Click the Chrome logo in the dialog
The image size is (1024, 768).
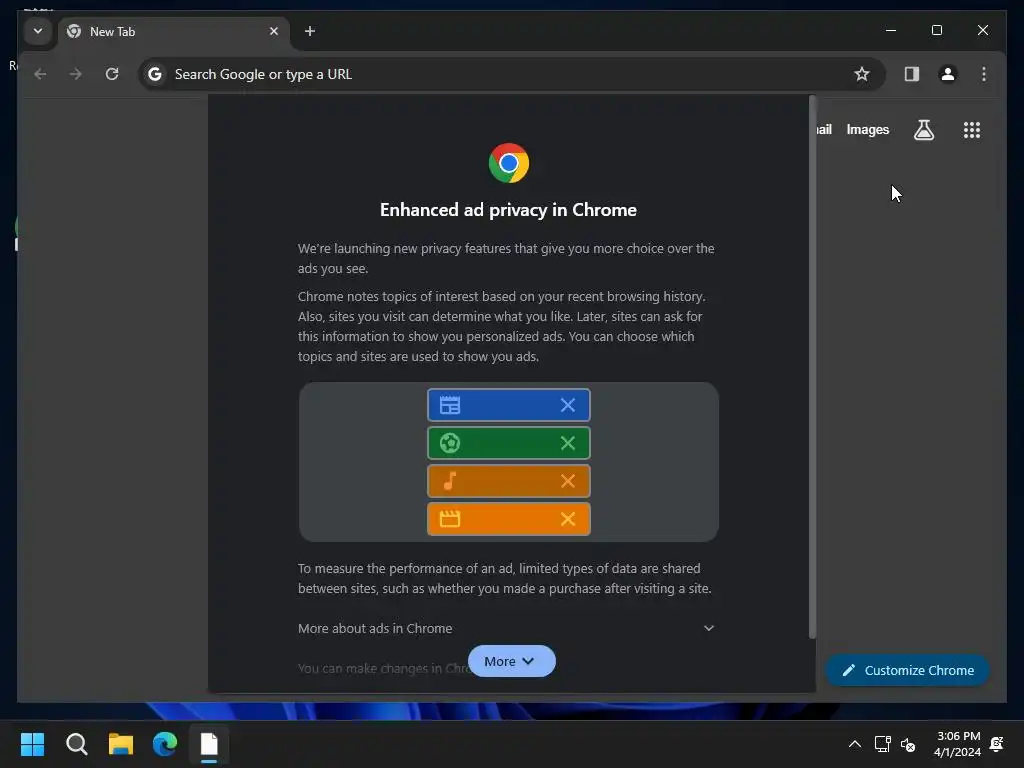pos(509,163)
